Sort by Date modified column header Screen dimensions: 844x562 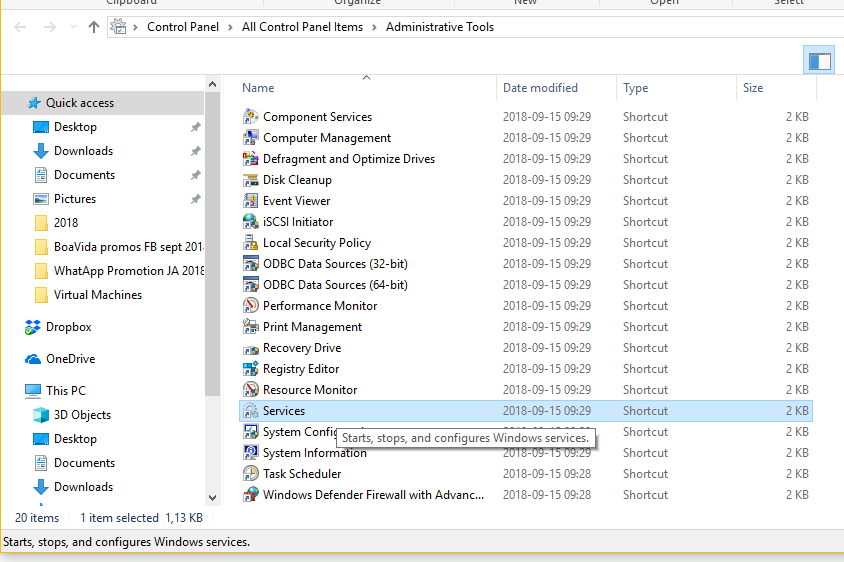coord(557,88)
